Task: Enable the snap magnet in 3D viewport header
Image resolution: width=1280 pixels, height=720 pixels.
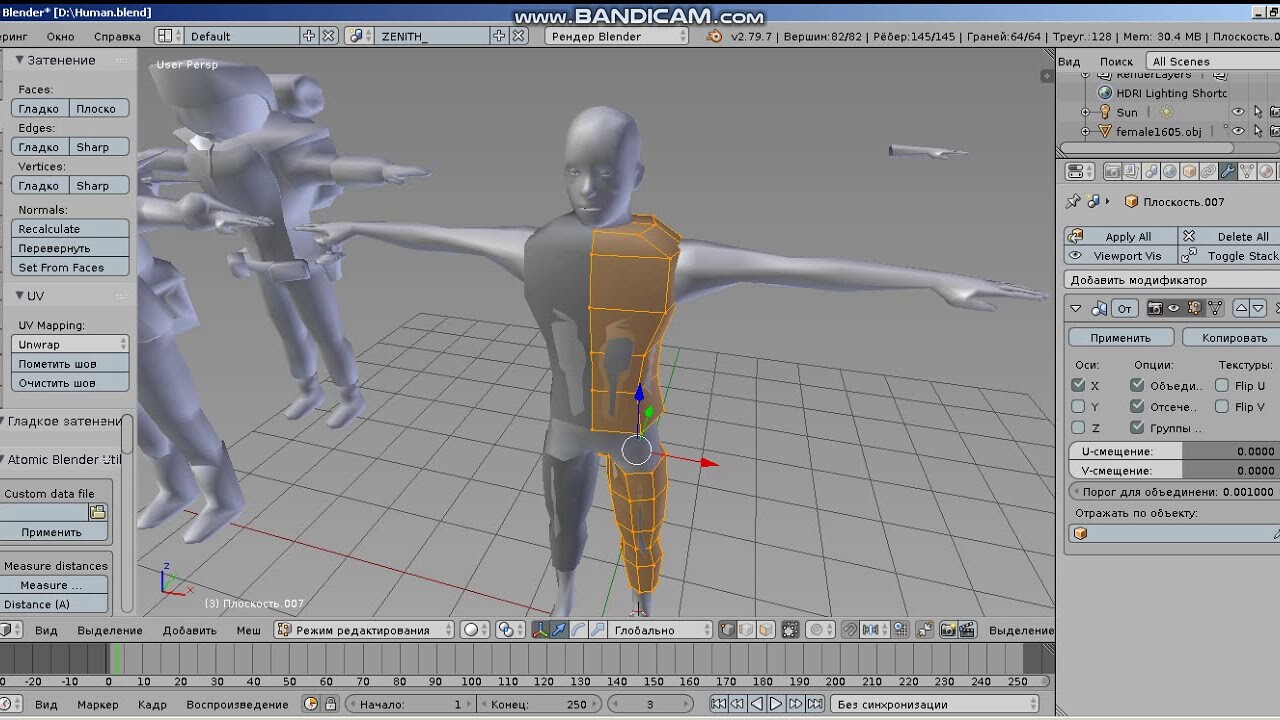Action: pyautogui.click(x=850, y=631)
